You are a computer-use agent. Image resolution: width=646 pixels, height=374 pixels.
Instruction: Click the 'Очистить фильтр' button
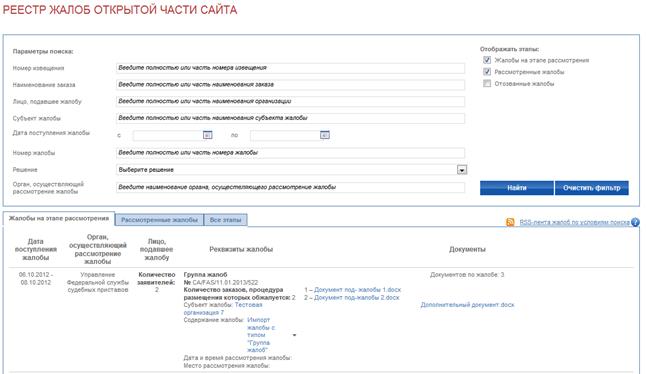click(x=592, y=188)
